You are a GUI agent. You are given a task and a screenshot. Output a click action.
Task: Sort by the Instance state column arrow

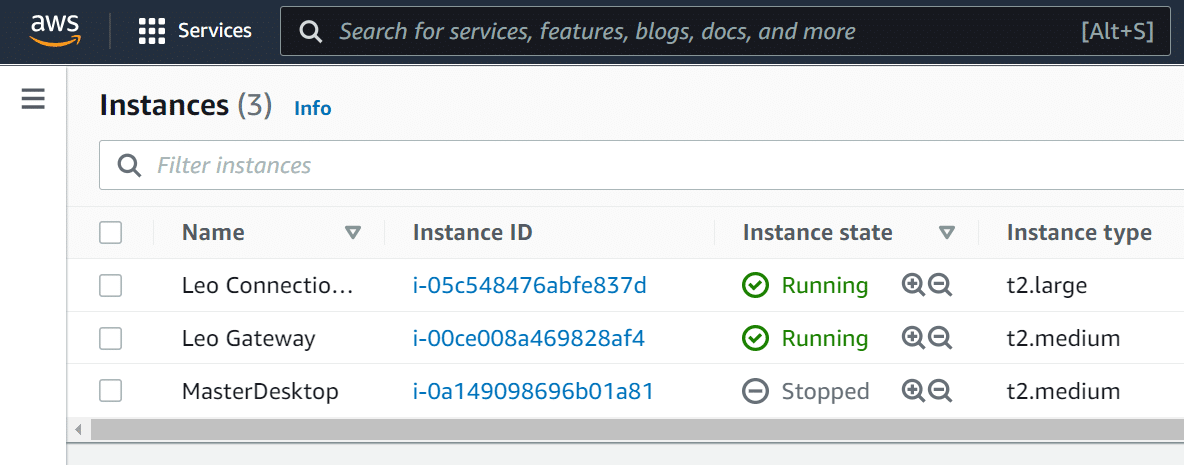[947, 232]
